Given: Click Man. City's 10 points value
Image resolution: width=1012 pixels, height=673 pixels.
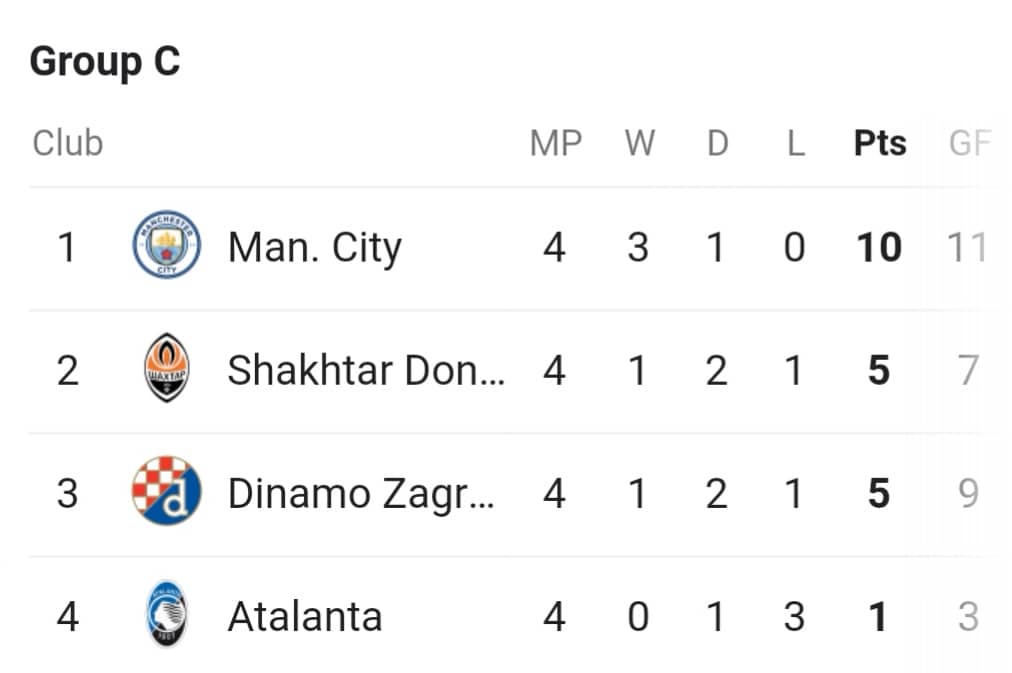Looking at the screenshot, I should coord(879,247).
